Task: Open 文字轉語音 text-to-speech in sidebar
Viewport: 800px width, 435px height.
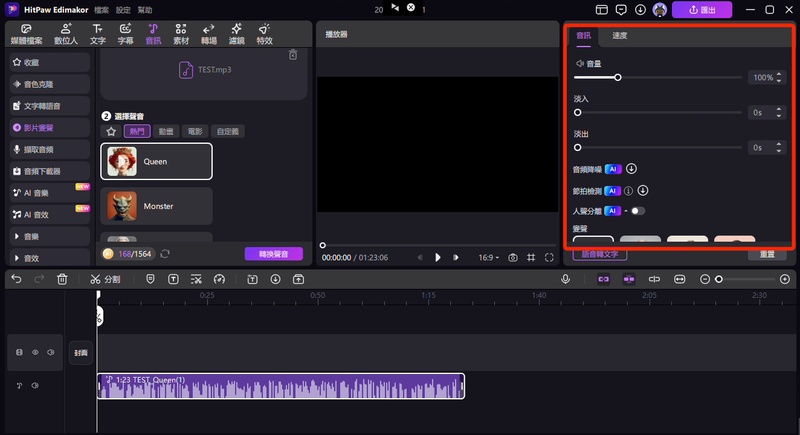Action: (x=49, y=106)
